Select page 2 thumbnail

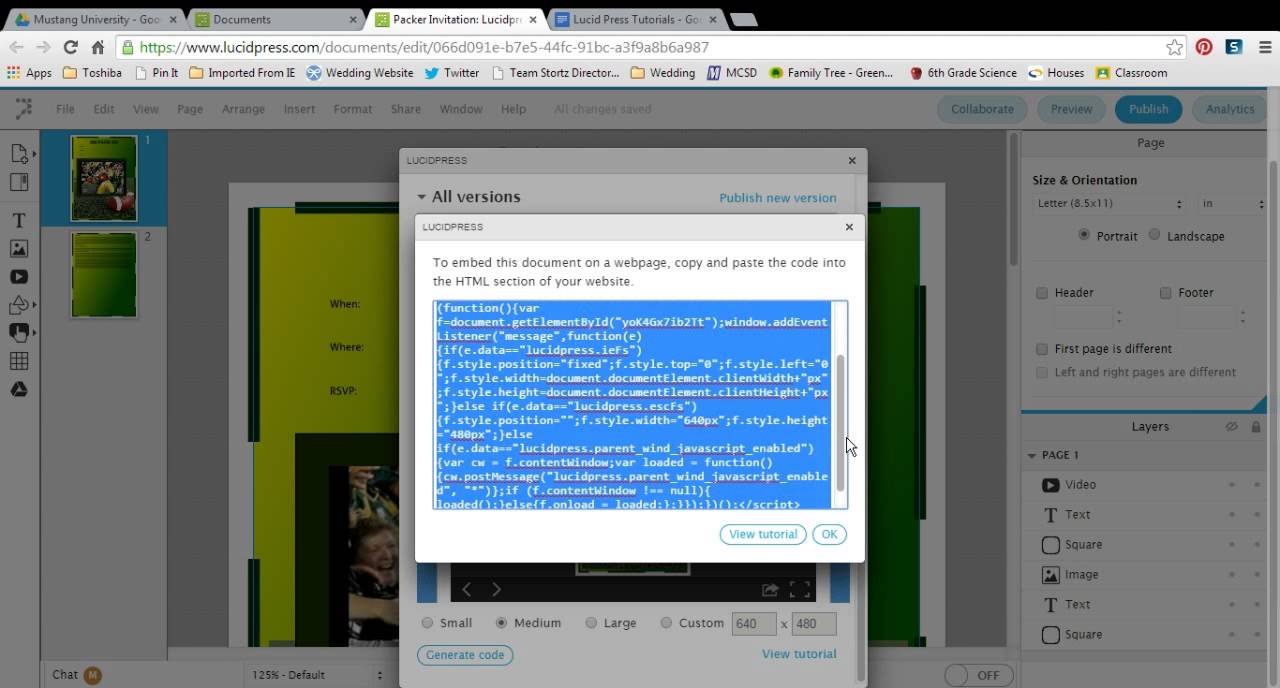tap(104, 274)
